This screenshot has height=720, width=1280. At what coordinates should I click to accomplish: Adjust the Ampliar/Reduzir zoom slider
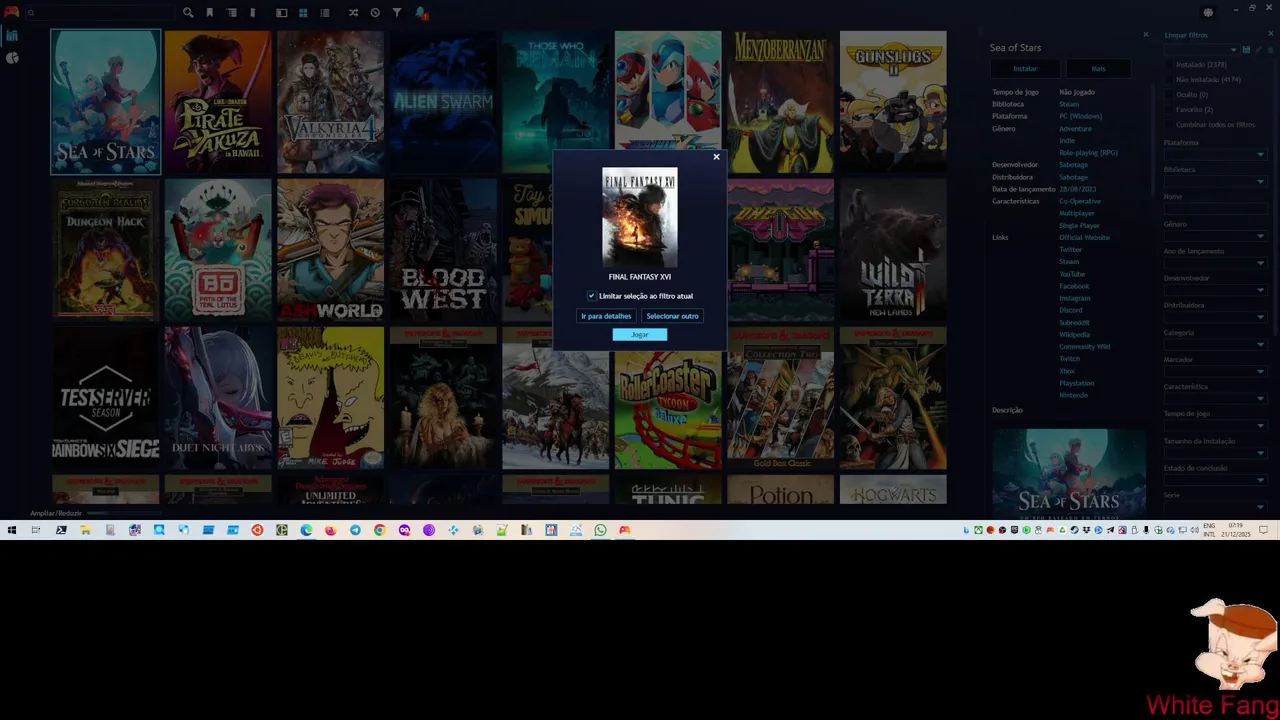tap(124, 513)
